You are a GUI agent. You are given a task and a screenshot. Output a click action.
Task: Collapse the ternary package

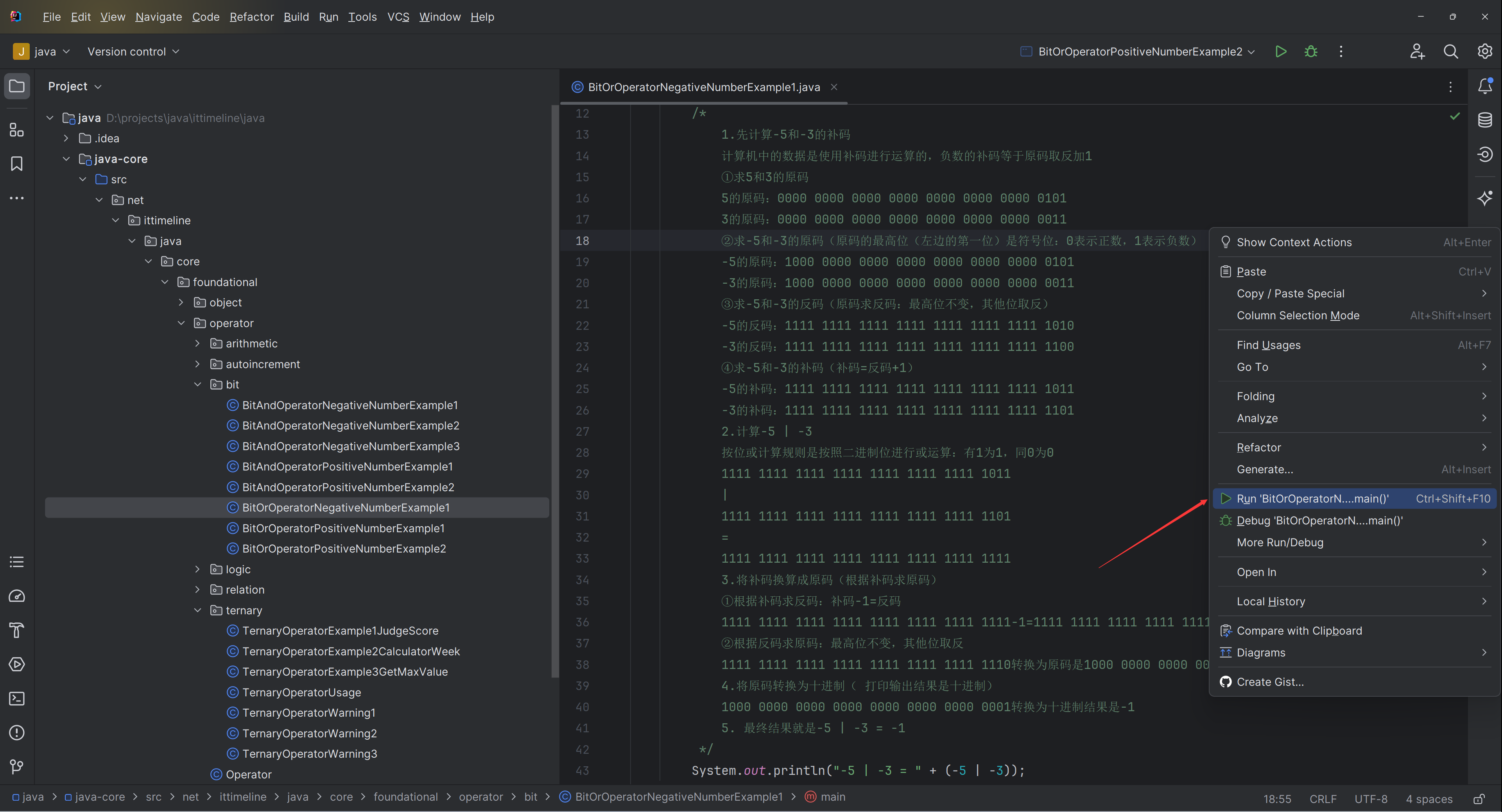pos(197,610)
